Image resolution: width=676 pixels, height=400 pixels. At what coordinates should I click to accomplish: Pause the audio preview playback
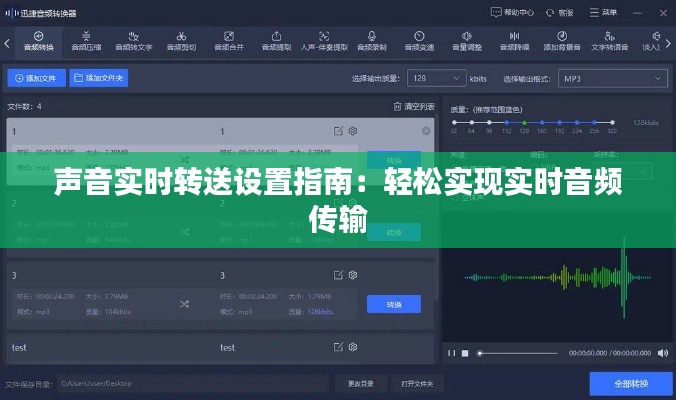(451, 353)
